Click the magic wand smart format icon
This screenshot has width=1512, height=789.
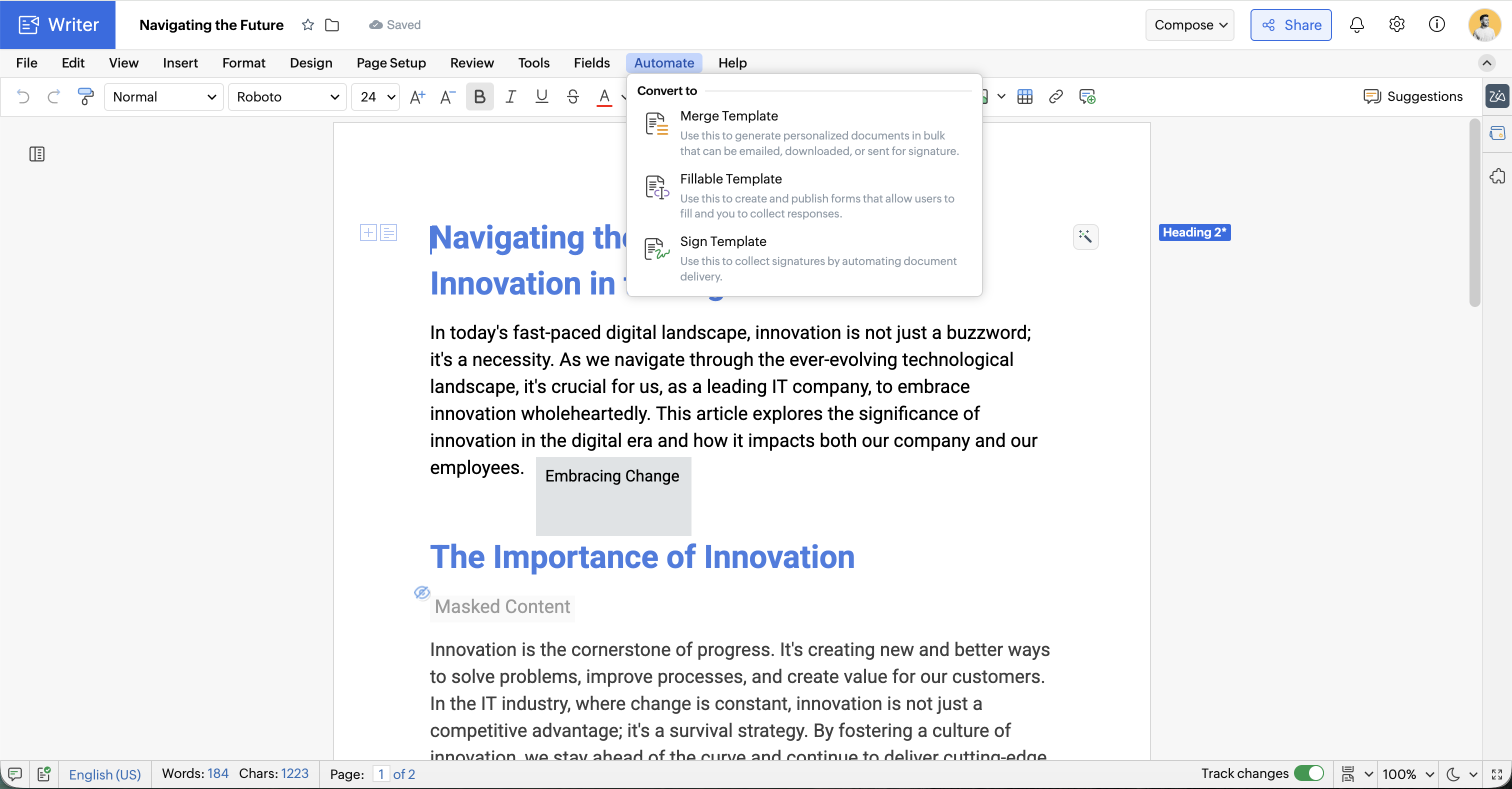tap(1085, 236)
